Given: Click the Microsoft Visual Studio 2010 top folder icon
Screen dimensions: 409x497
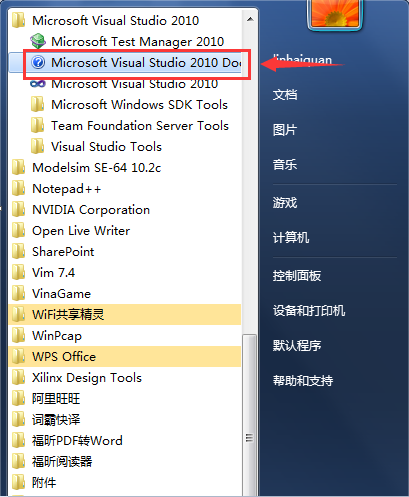Looking at the screenshot, I should point(19,20).
